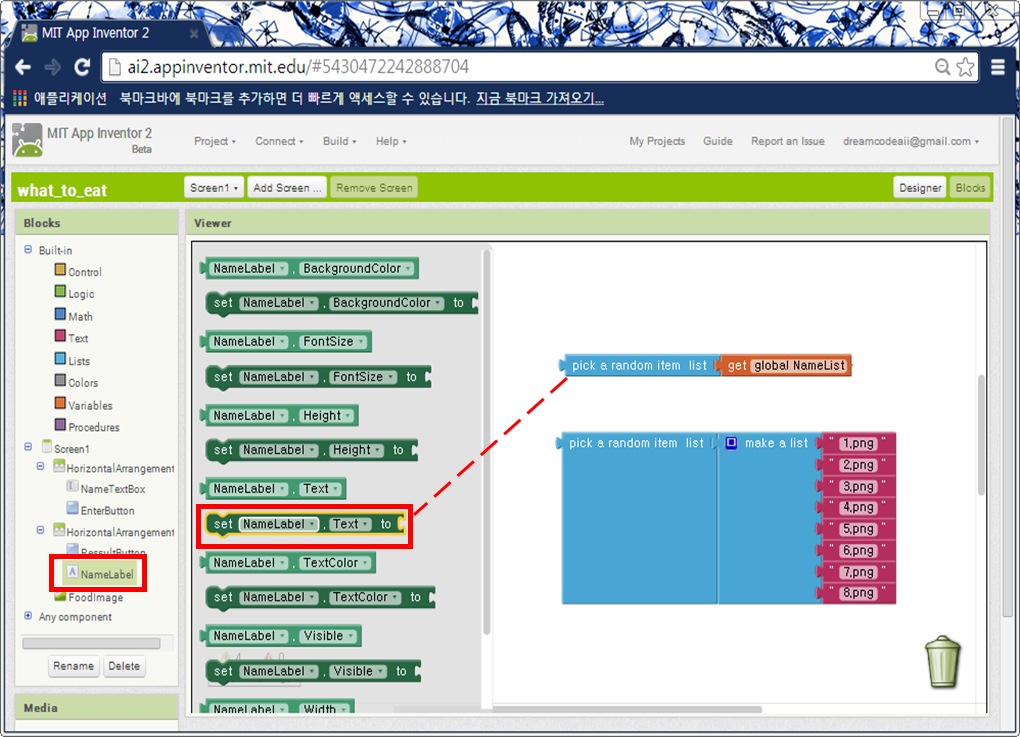Collapse the Built-in tree node
The image size is (1020, 737).
[x=28, y=249]
